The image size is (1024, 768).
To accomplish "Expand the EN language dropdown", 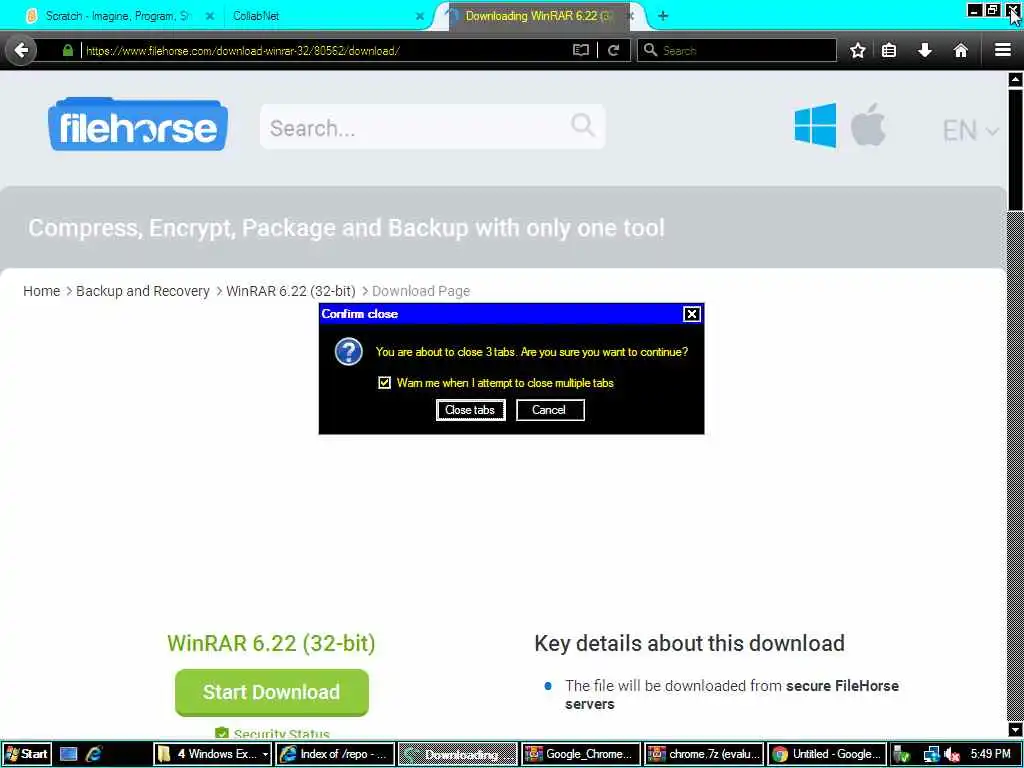I will (x=970, y=131).
